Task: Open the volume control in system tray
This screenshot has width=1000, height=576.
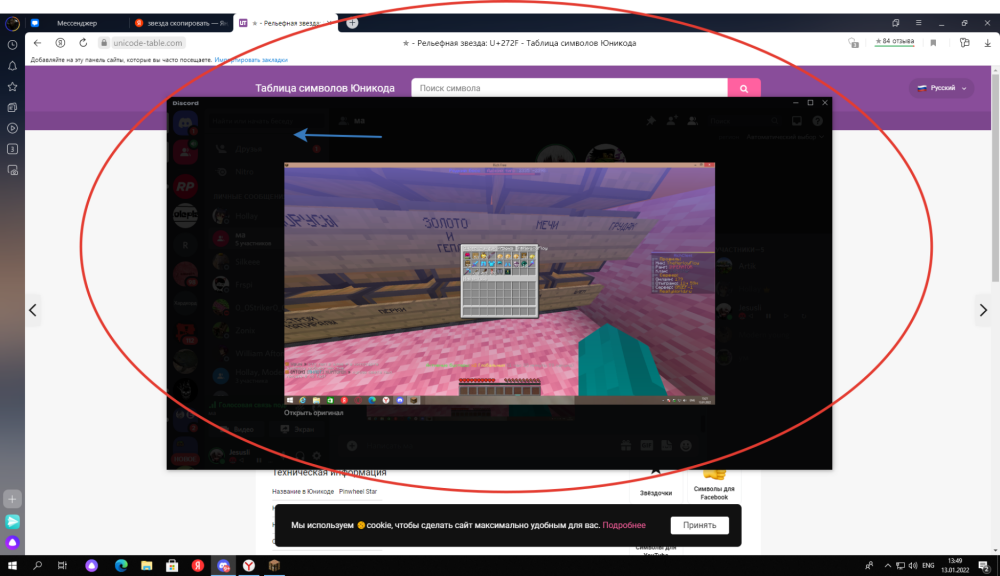Action: point(913,565)
